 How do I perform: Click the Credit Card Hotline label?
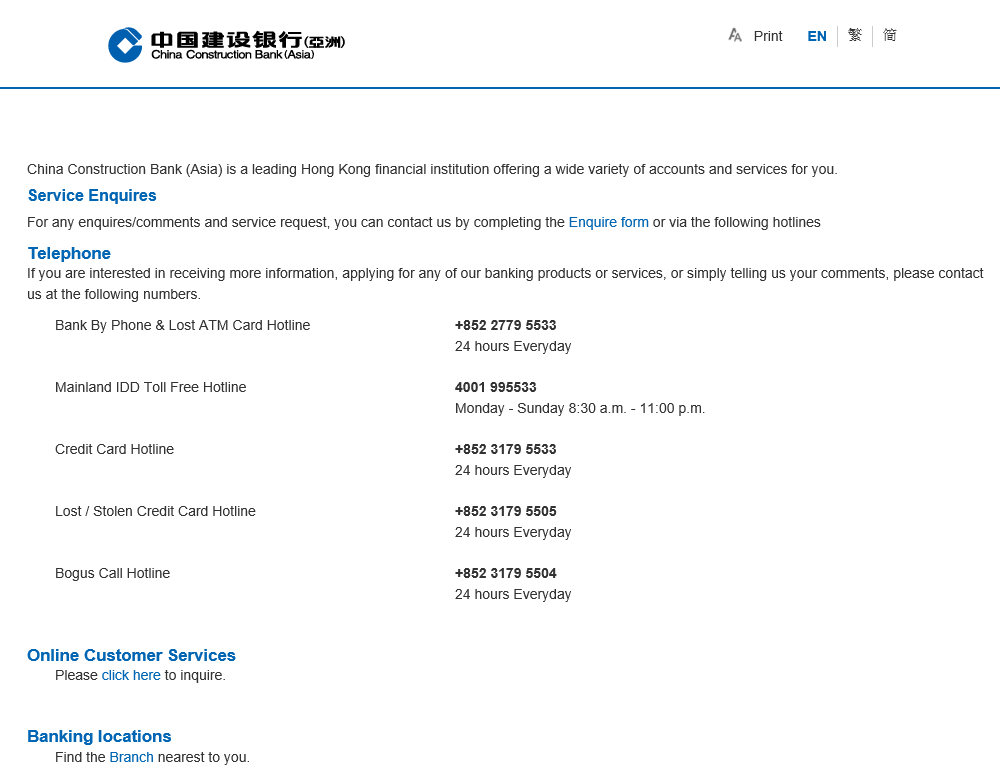(114, 449)
